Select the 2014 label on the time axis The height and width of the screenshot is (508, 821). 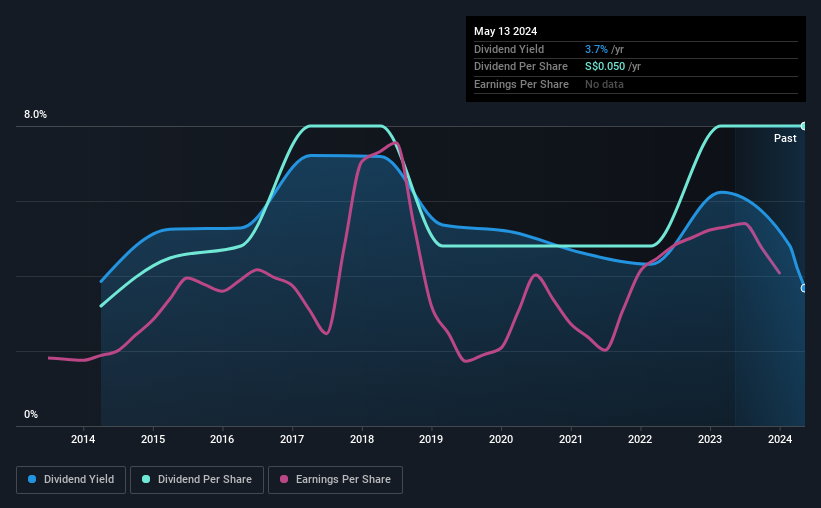83,439
